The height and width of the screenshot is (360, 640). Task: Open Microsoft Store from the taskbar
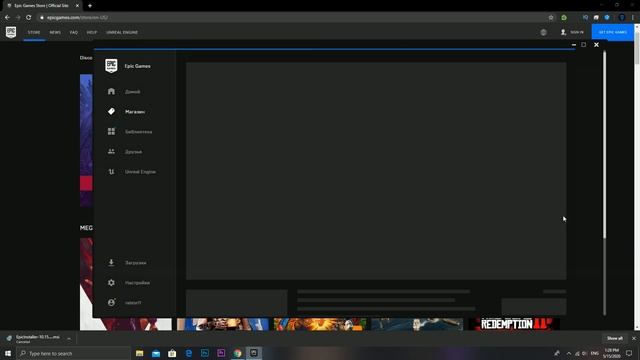click(x=172, y=353)
